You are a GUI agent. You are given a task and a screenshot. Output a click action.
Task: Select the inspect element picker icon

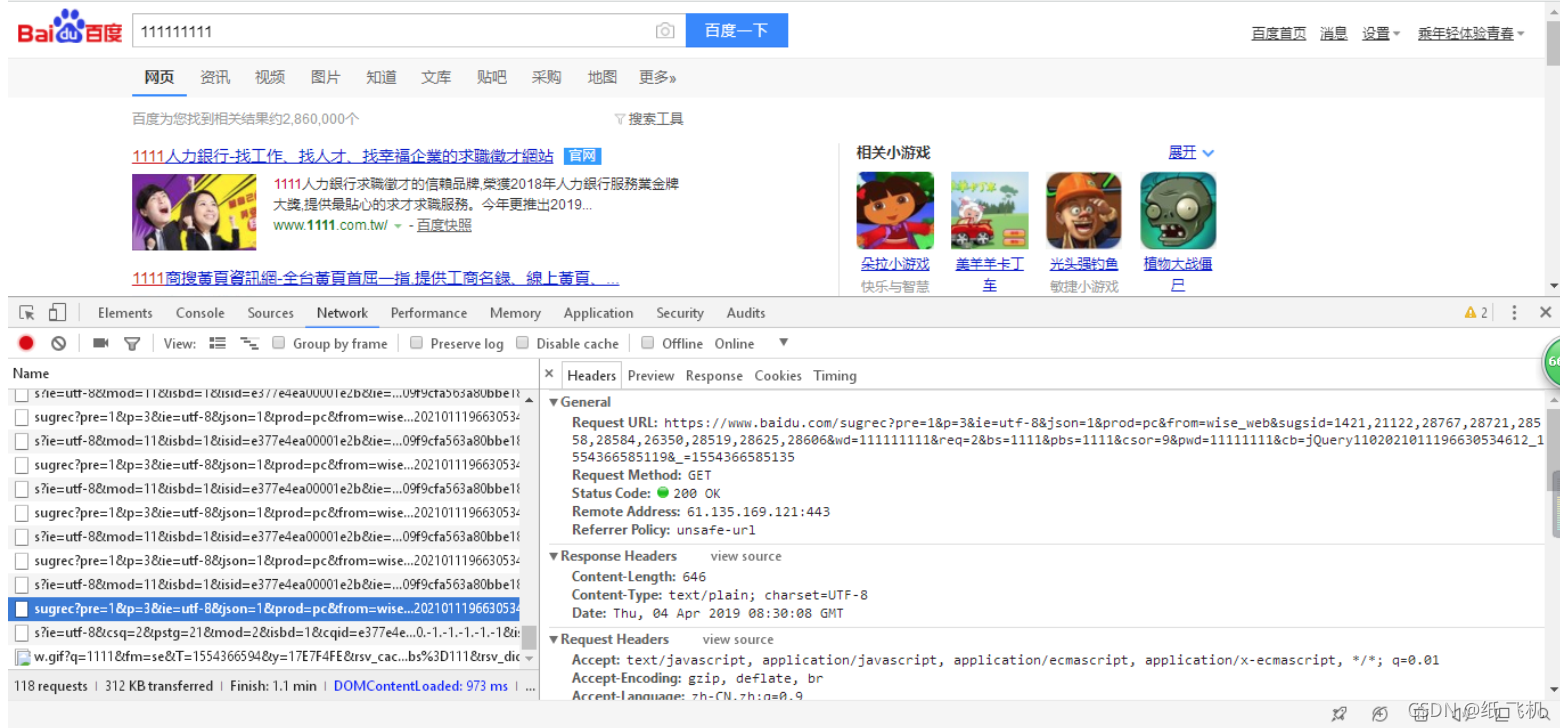(x=27, y=313)
